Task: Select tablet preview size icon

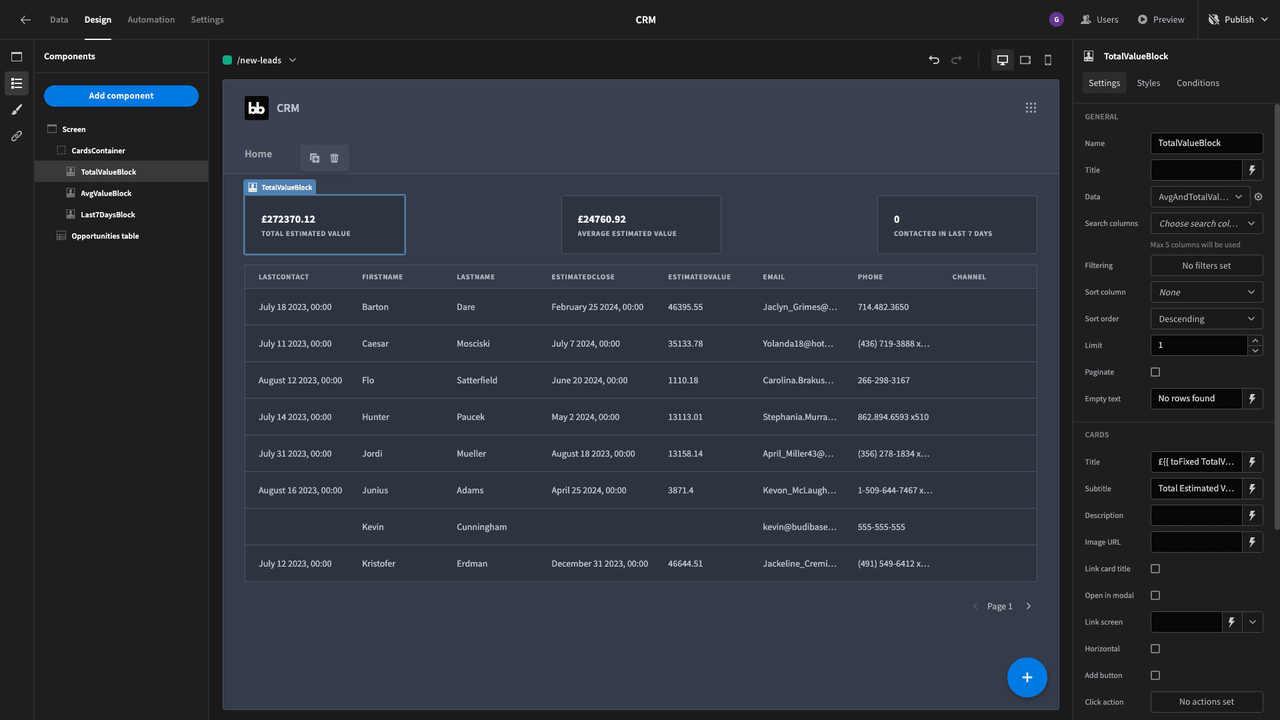Action: 1025,60
